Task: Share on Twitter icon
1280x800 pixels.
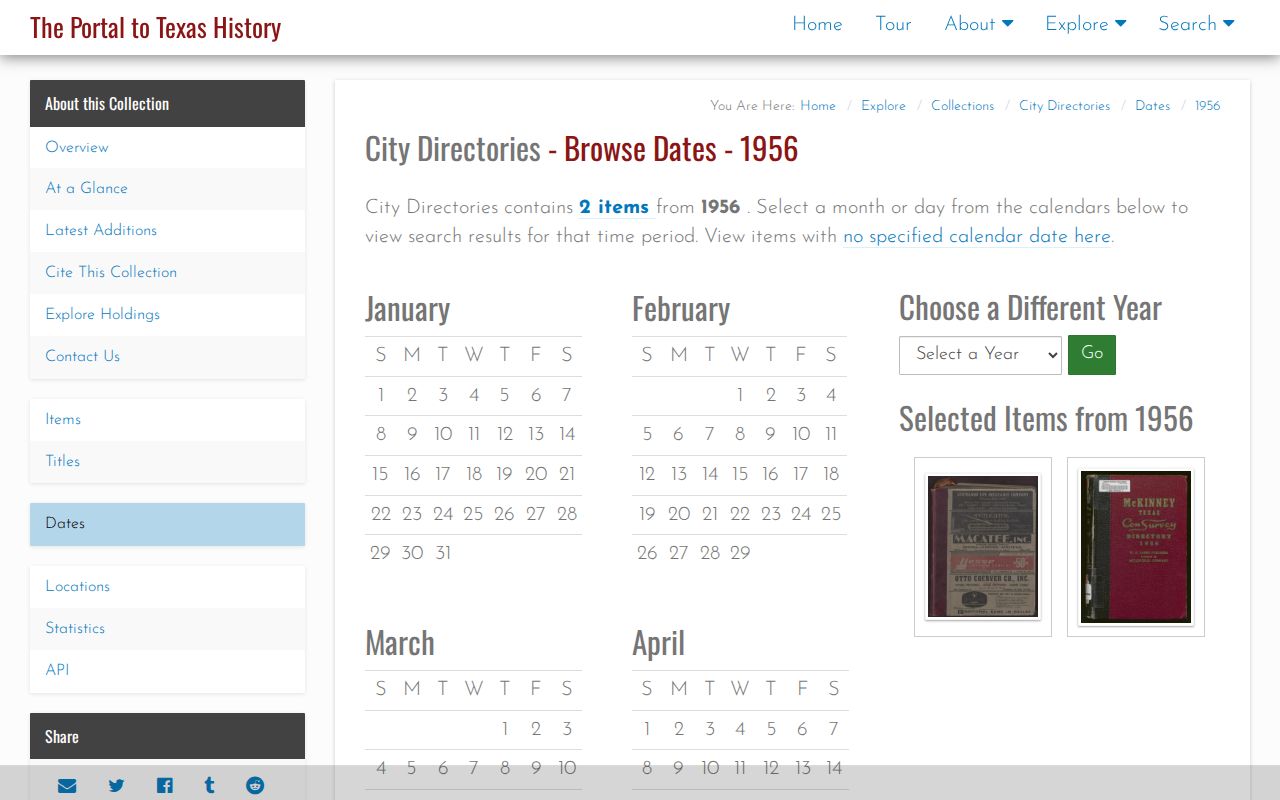Action: tap(116, 786)
